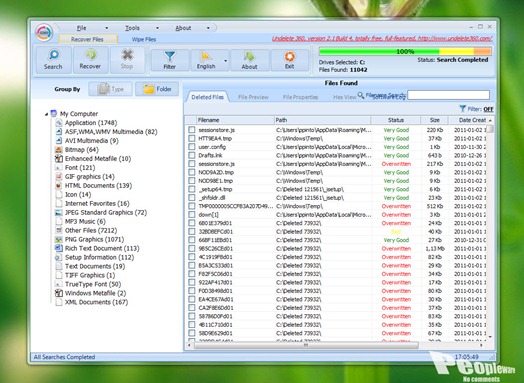Select the HTML Documents (139) category
Screen dimensions: 524x383
click(x=98, y=185)
